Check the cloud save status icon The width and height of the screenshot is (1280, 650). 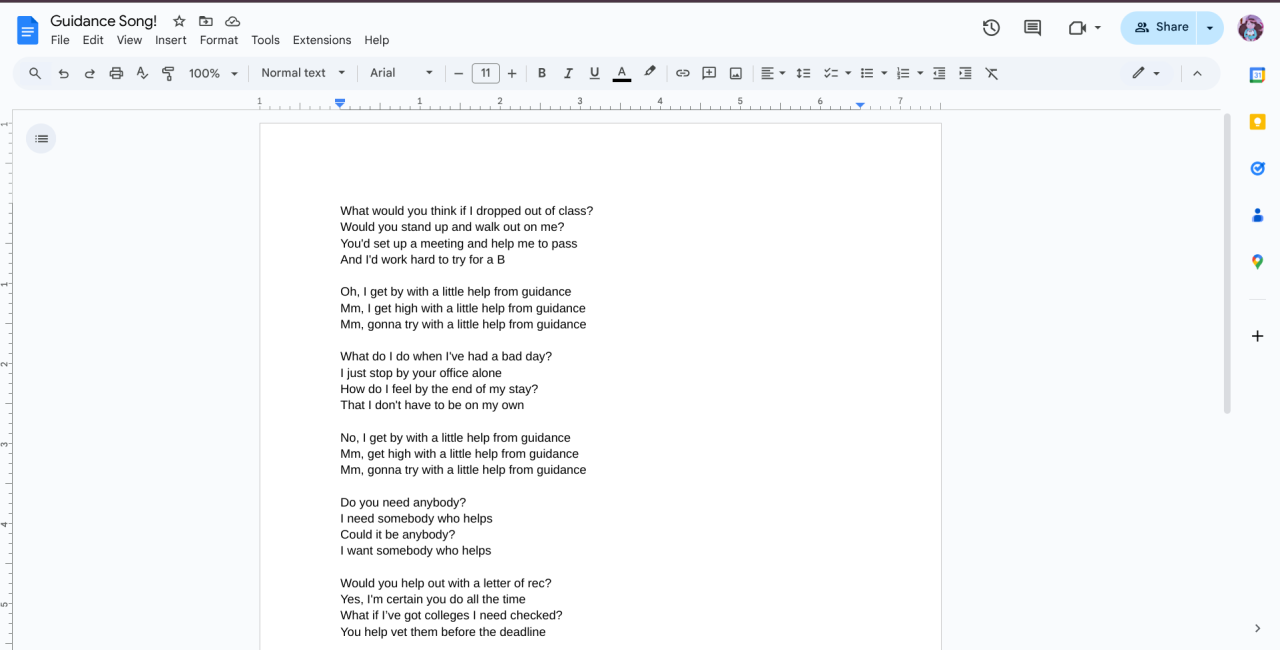[232, 21]
